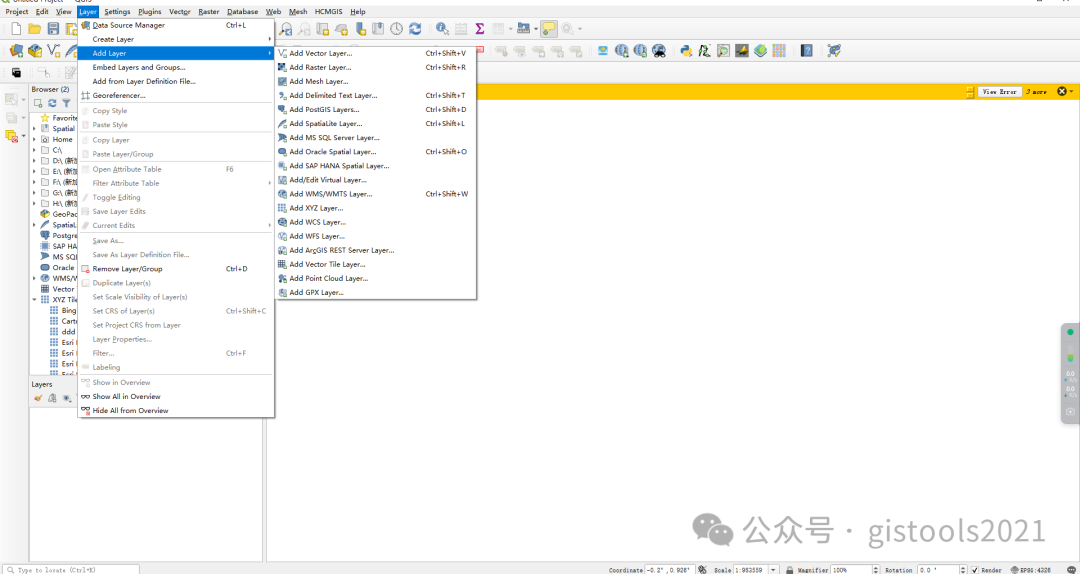Select the Favorites browser item
The height and width of the screenshot is (574, 1080).
point(59,118)
